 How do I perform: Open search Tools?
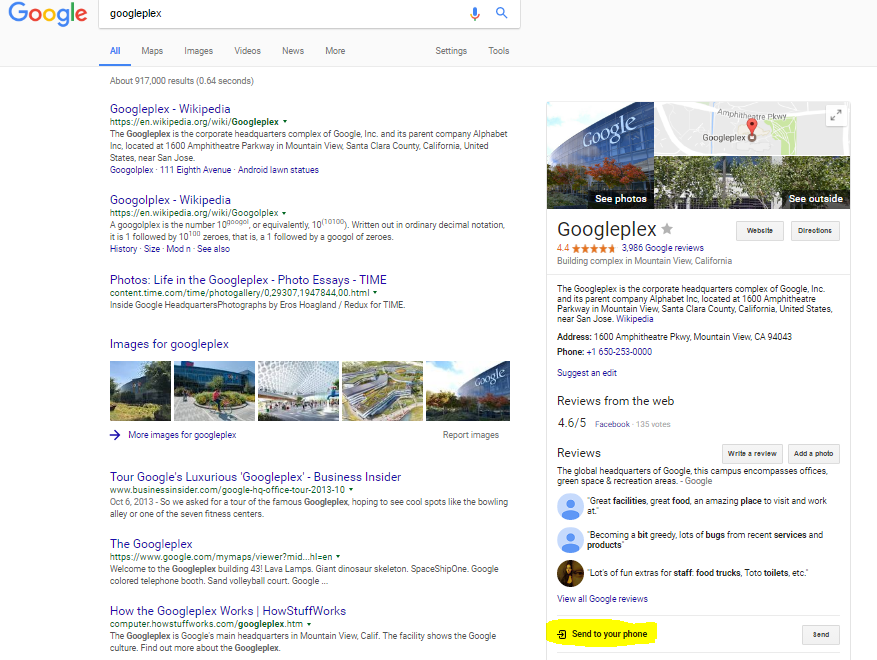point(498,51)
